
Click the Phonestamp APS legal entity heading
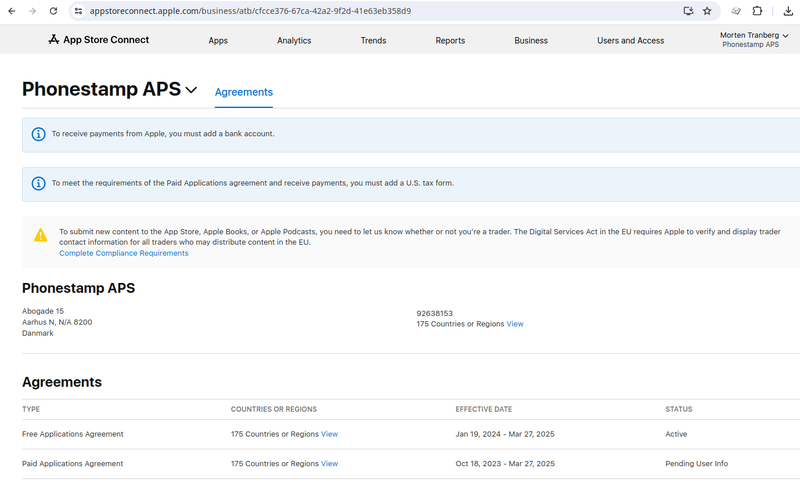point(79,288)
